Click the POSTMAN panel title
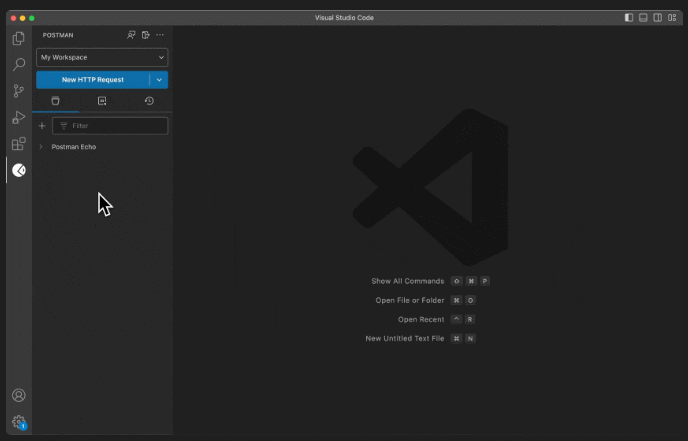 (58, 35)
